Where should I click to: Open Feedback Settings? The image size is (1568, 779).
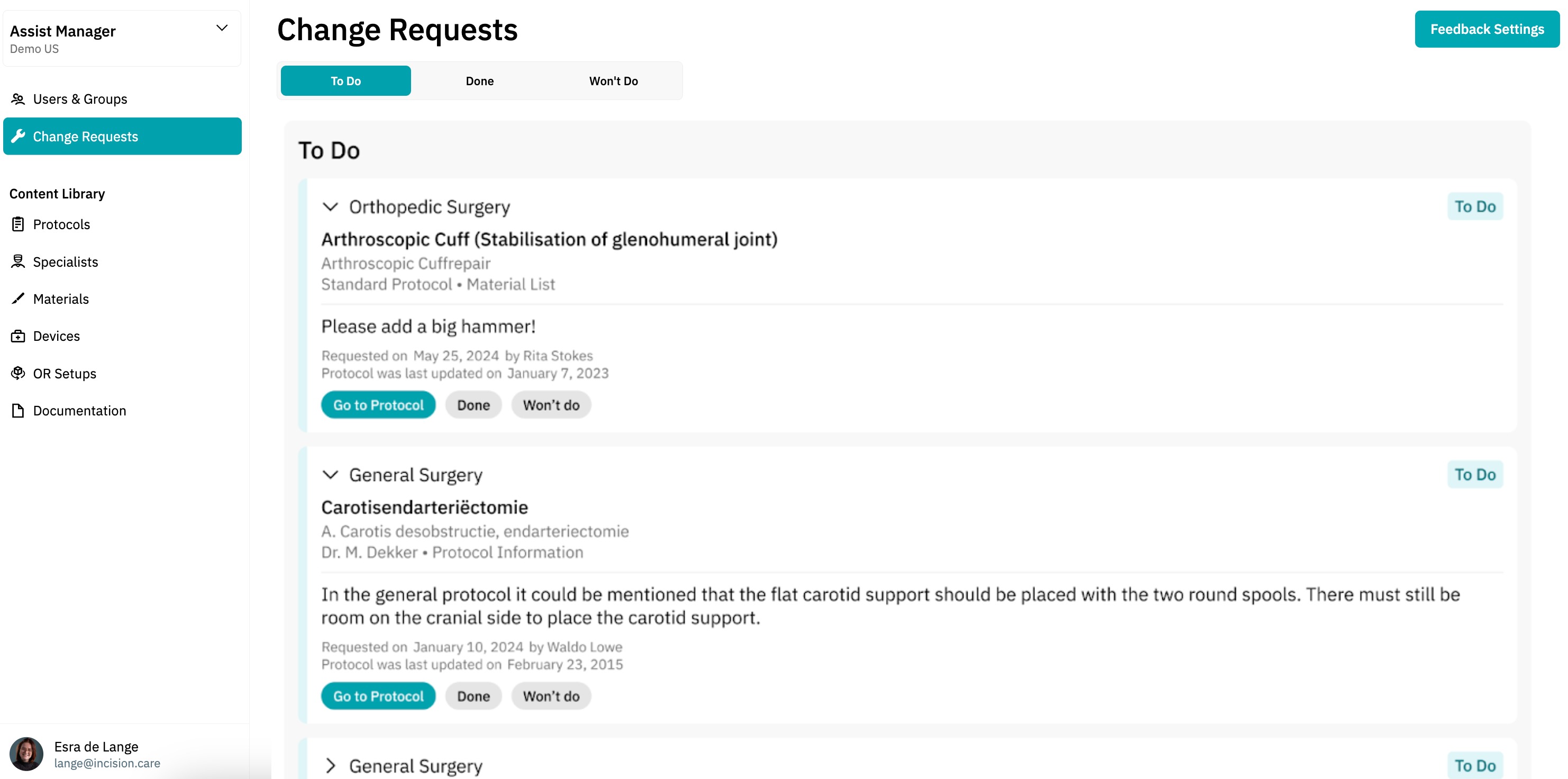[1487, 29]
